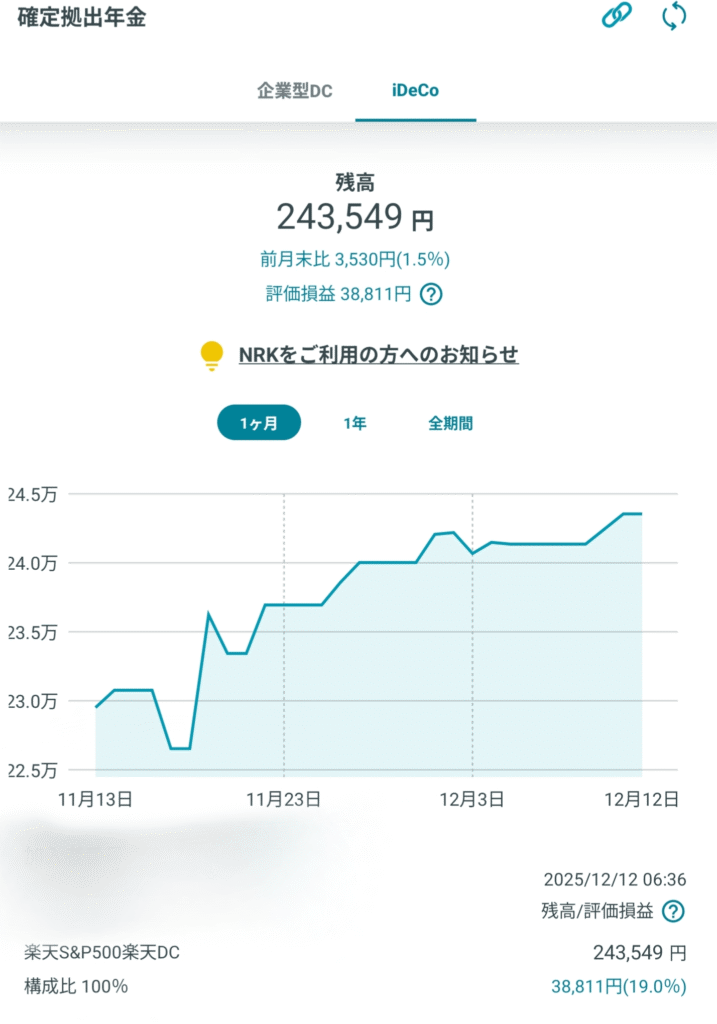Click the 12月3日 date on chart axis
The height and width of the screenshot is (1024, 717).
click(472, 799)
